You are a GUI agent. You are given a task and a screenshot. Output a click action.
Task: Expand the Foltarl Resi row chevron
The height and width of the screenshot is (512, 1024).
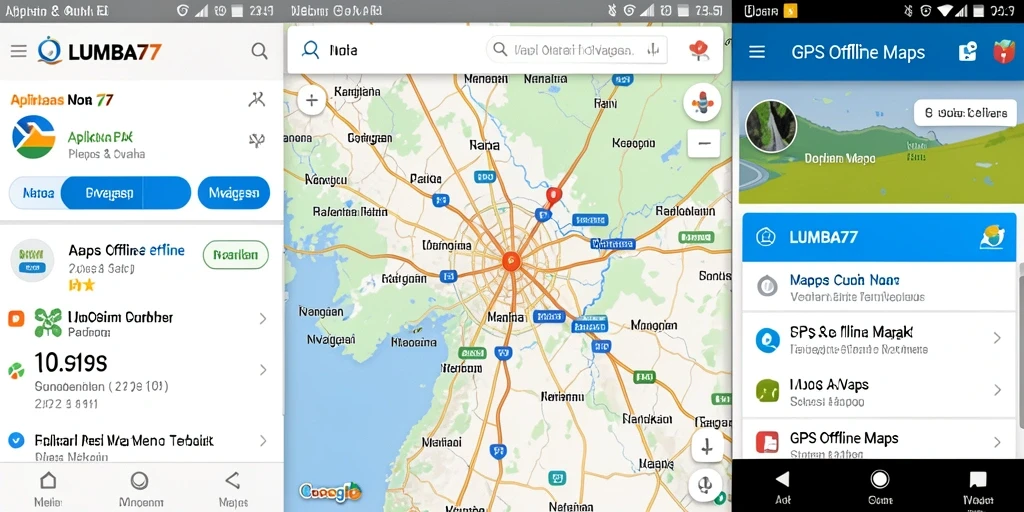pyautogui.click(x=263, y=440)
